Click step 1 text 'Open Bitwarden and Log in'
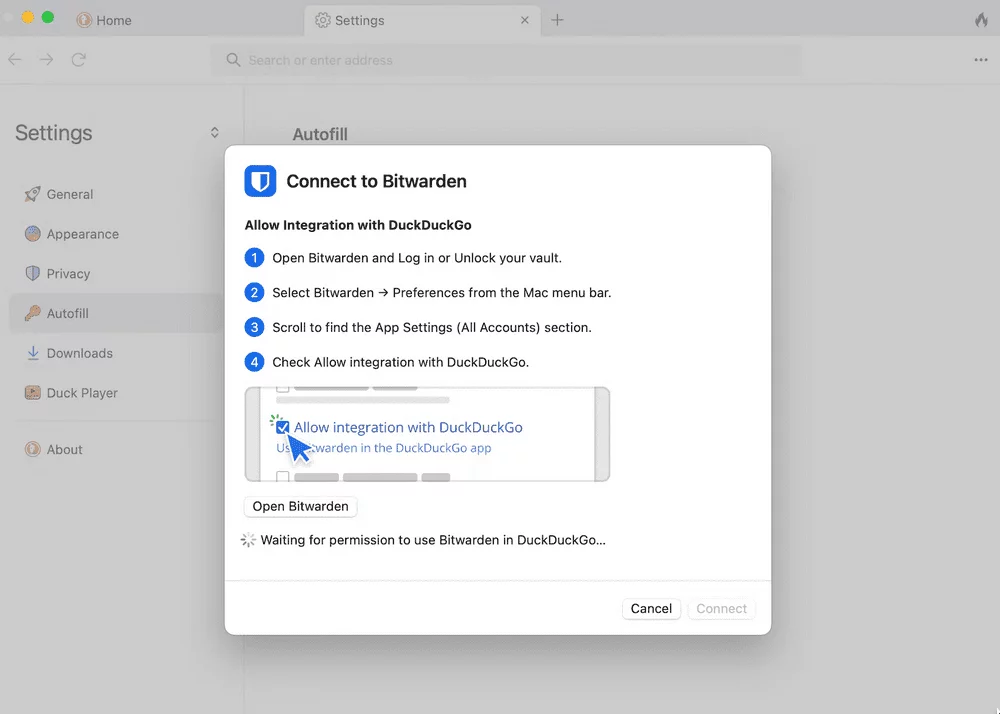This screenshot has height=714, width=1000. point(417,258)
